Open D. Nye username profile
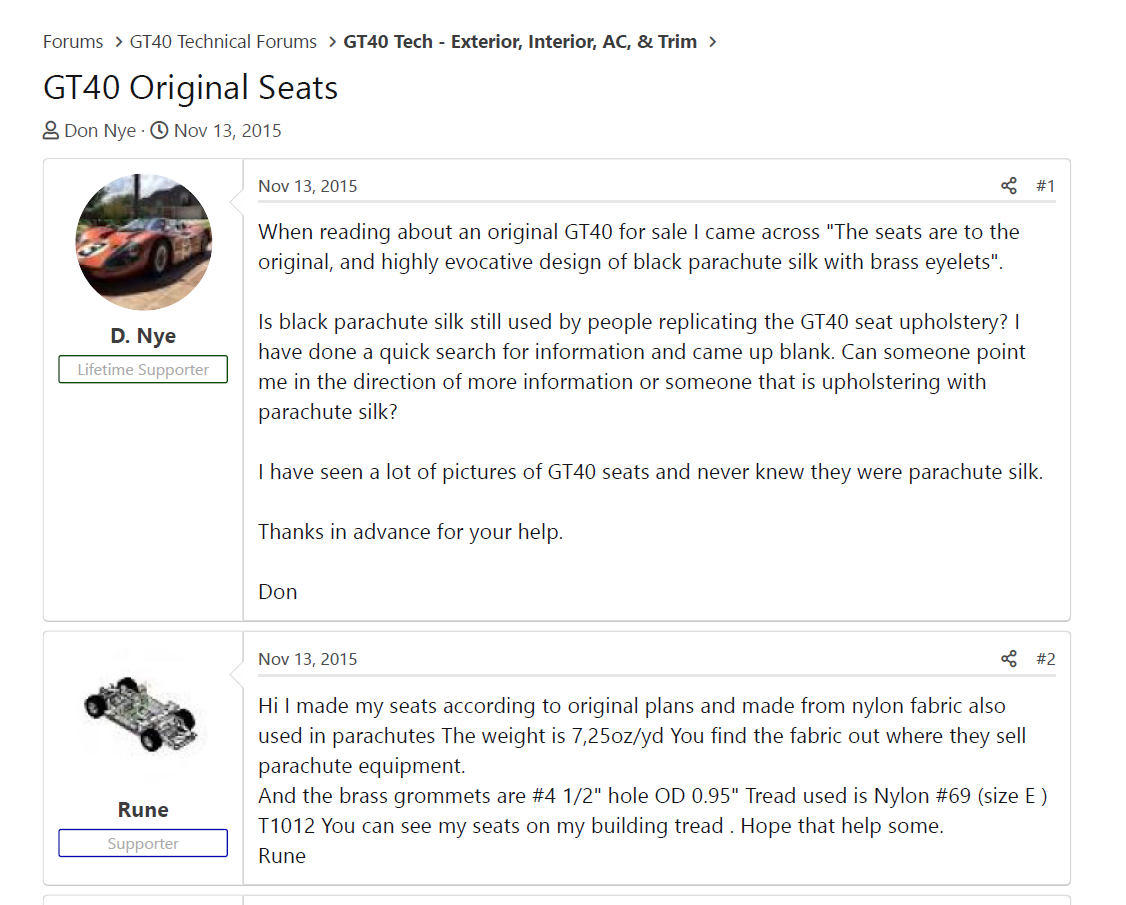This screenshot has width=1126, height=905. 143,335
